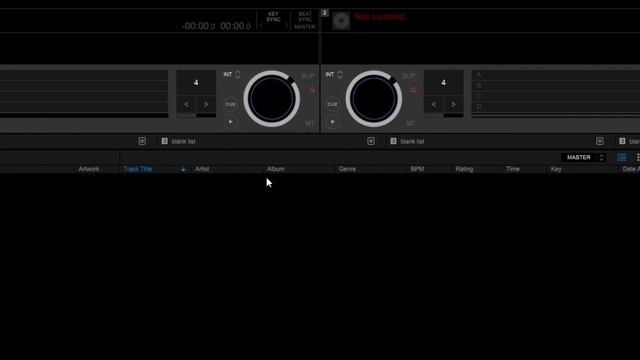The height and width of the screenshot is (360, 640).
Task: Toggle SLIP mode on the right deck
Action: [409, 76]
